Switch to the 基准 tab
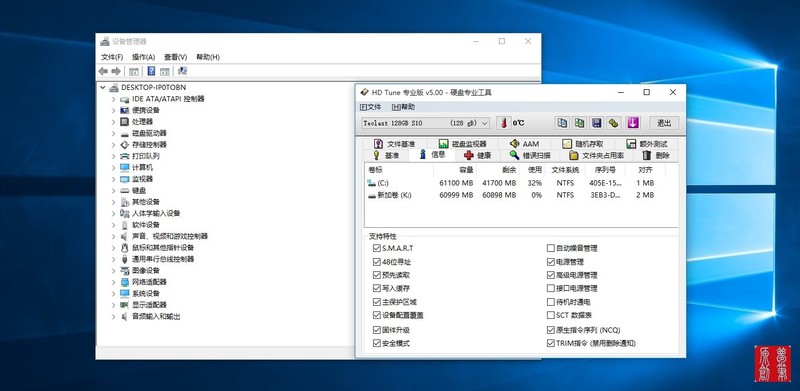This screenshot has height=391, width=800. click(x=386, y=156)
